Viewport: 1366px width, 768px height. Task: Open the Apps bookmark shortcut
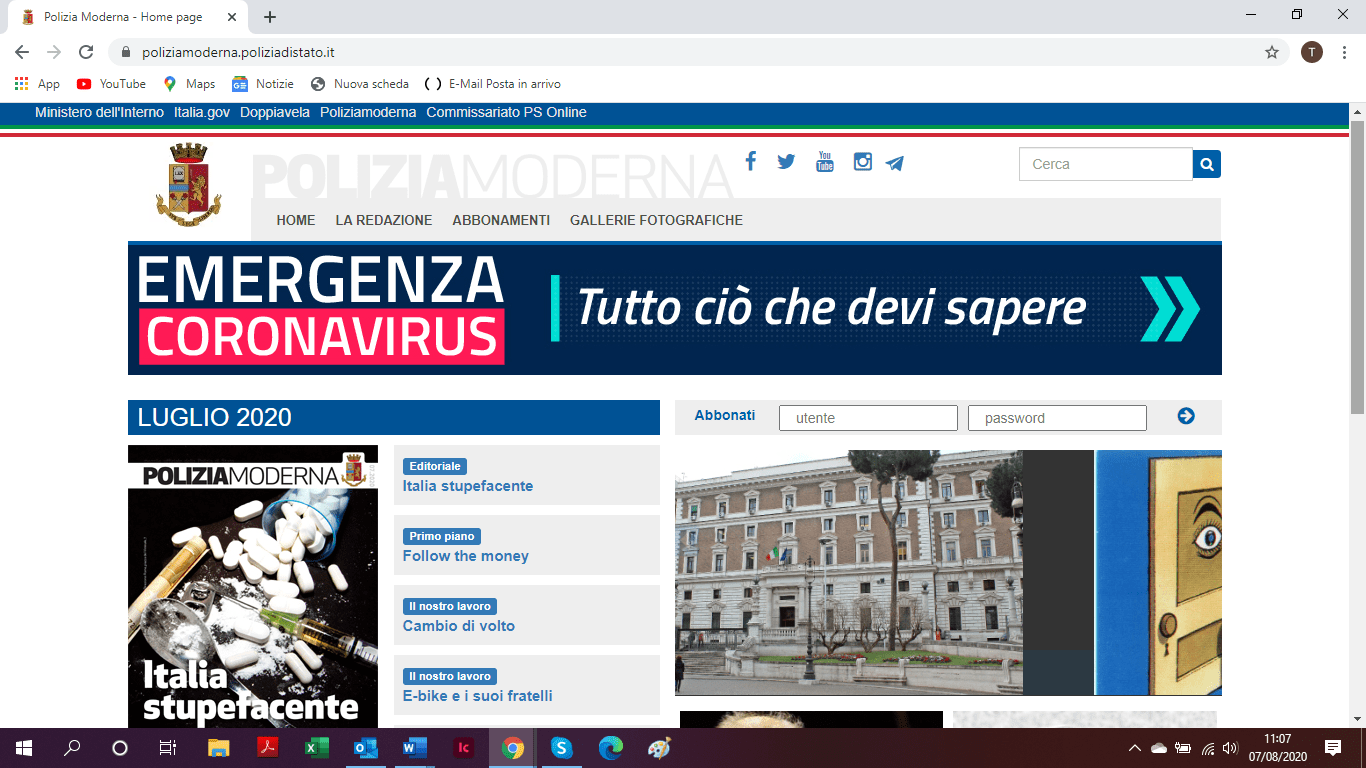[x=37, y=84]
